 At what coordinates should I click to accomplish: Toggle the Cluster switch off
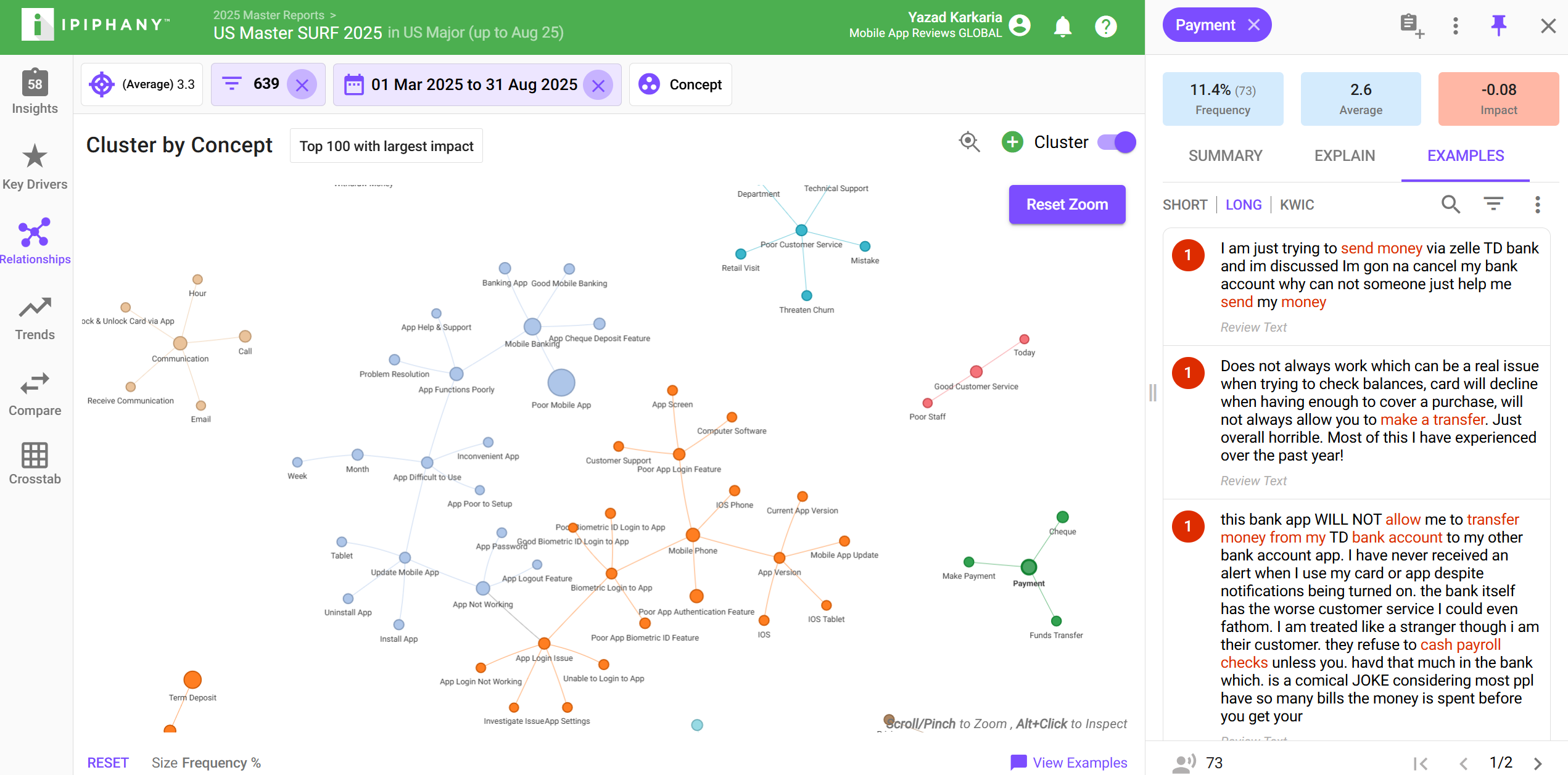1116,142
